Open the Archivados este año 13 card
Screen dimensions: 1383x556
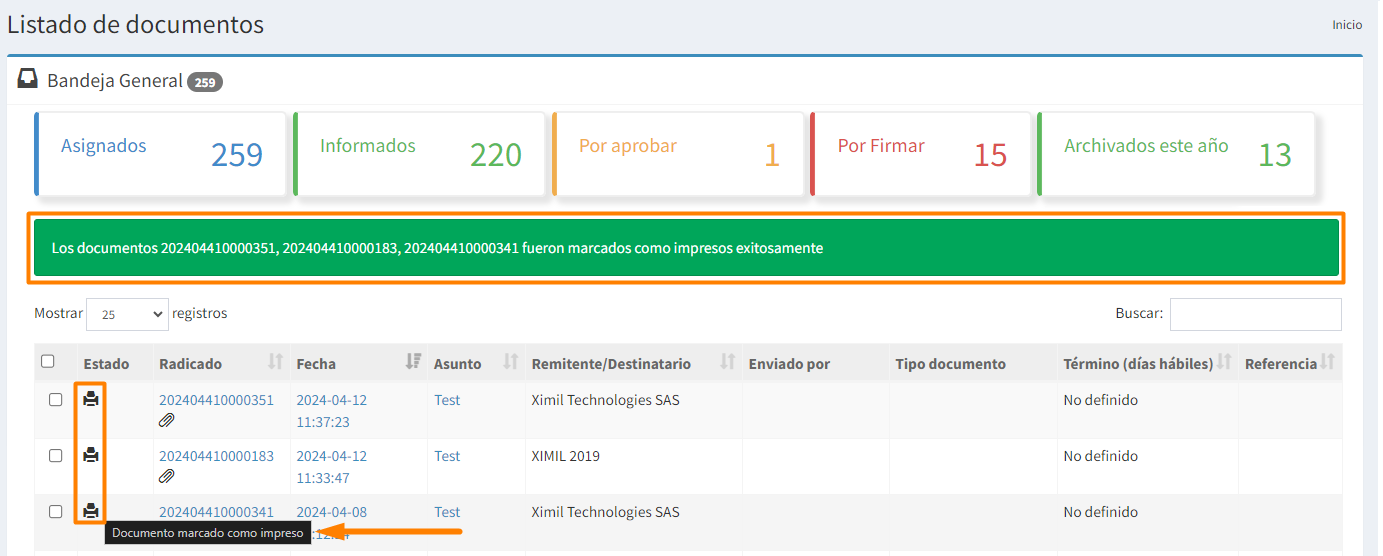pos(1177,153)
